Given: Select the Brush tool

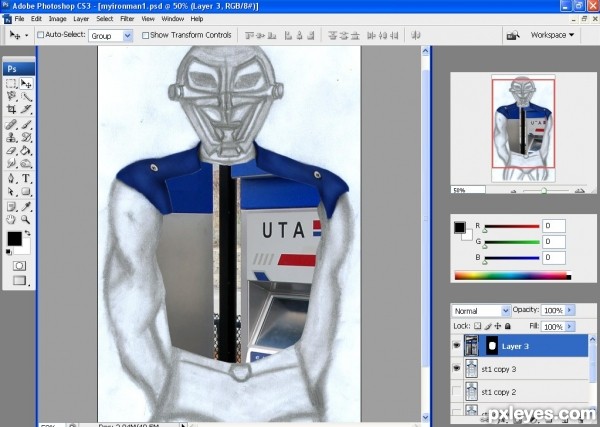Looking at the screenshot, I should point(26,124).
